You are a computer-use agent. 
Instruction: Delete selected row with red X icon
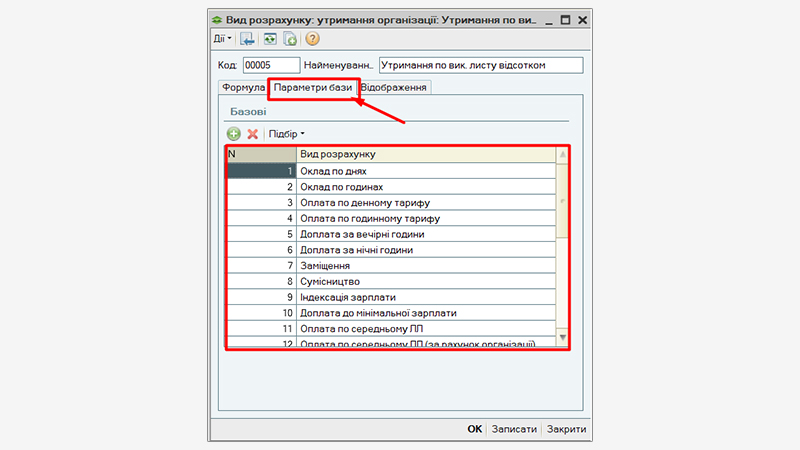coord(252,133)
